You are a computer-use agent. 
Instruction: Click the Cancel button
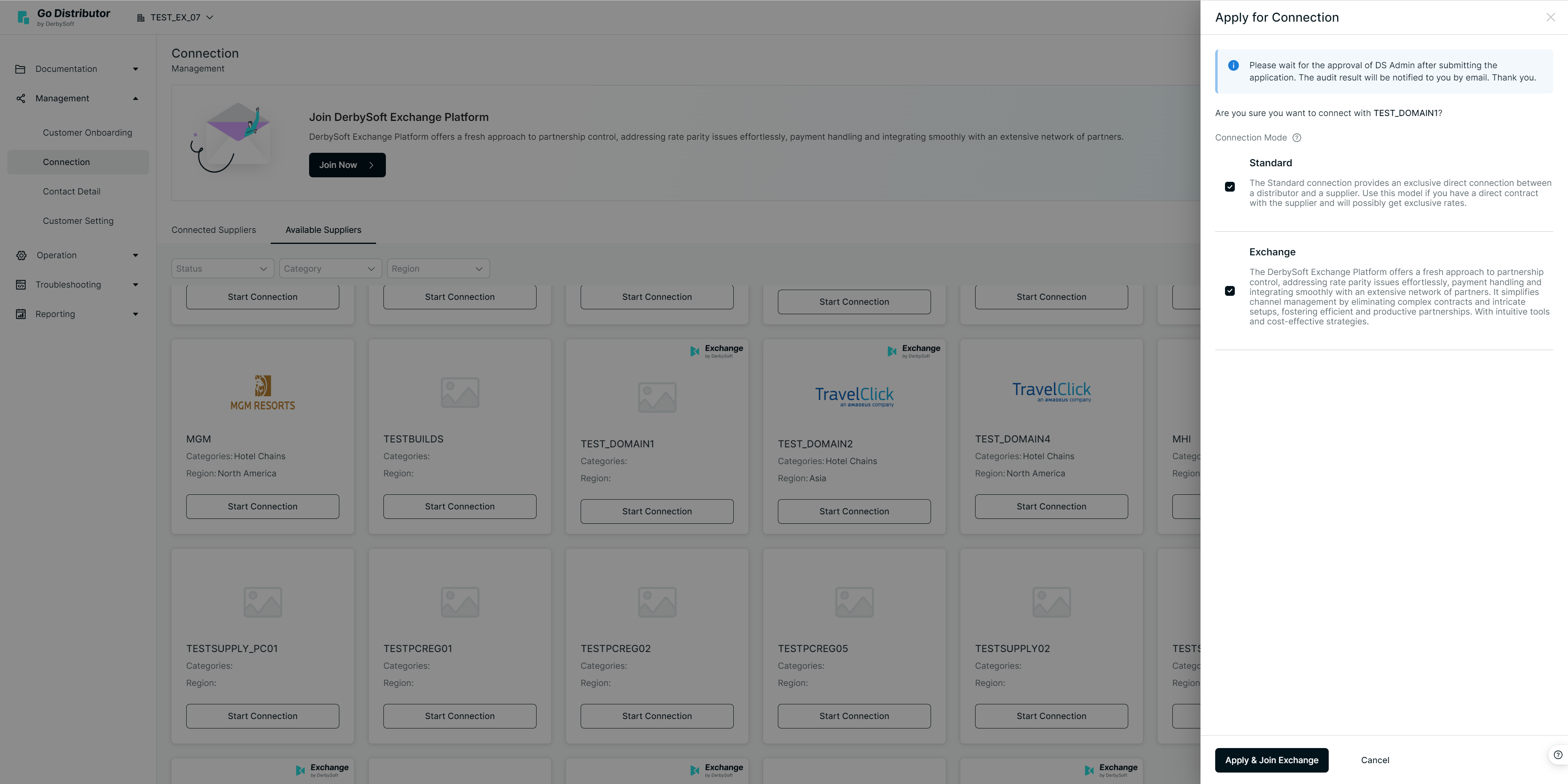pyautogui.click(x=1374, y=760)
